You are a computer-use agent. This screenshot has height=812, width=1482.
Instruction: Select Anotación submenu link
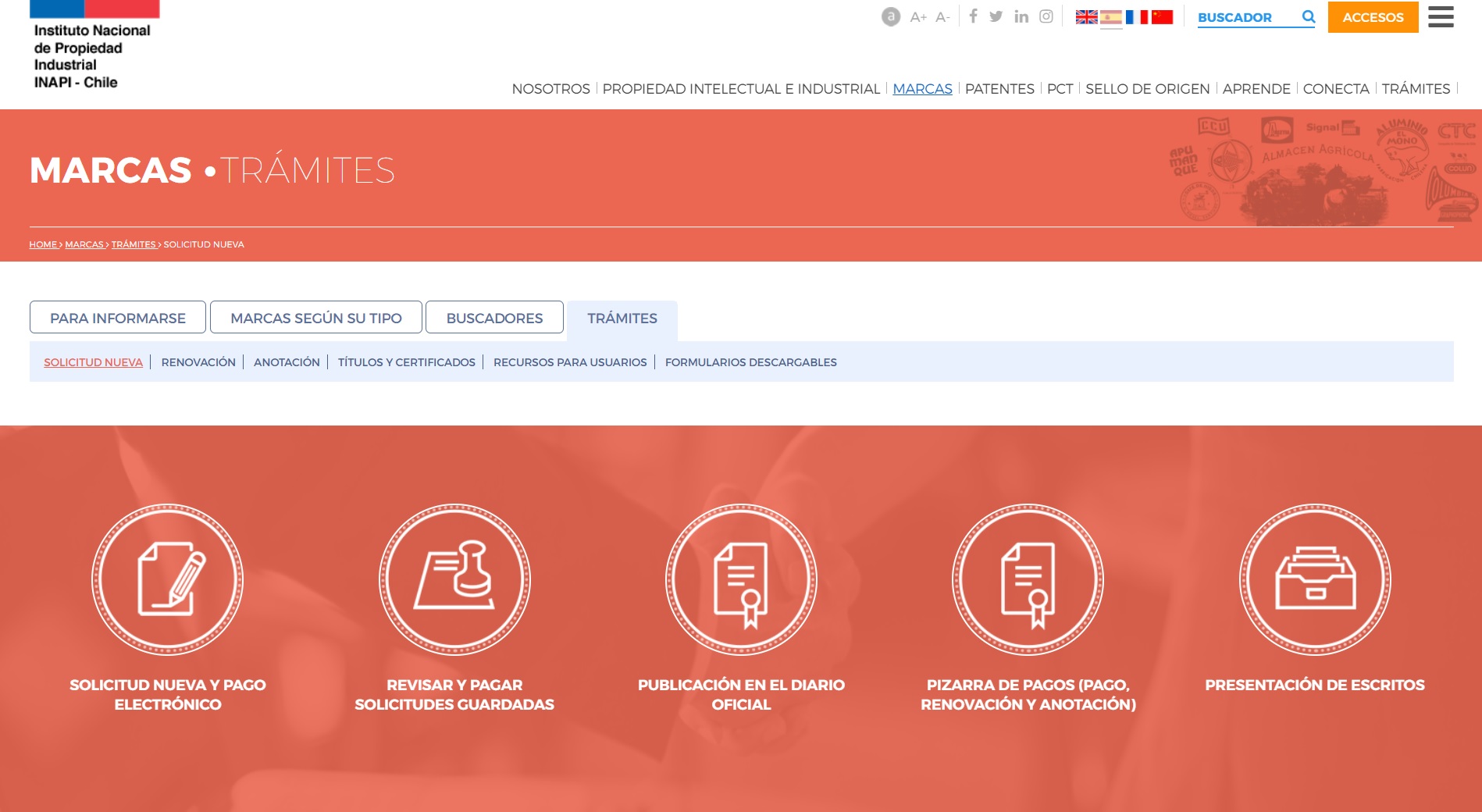287,362
